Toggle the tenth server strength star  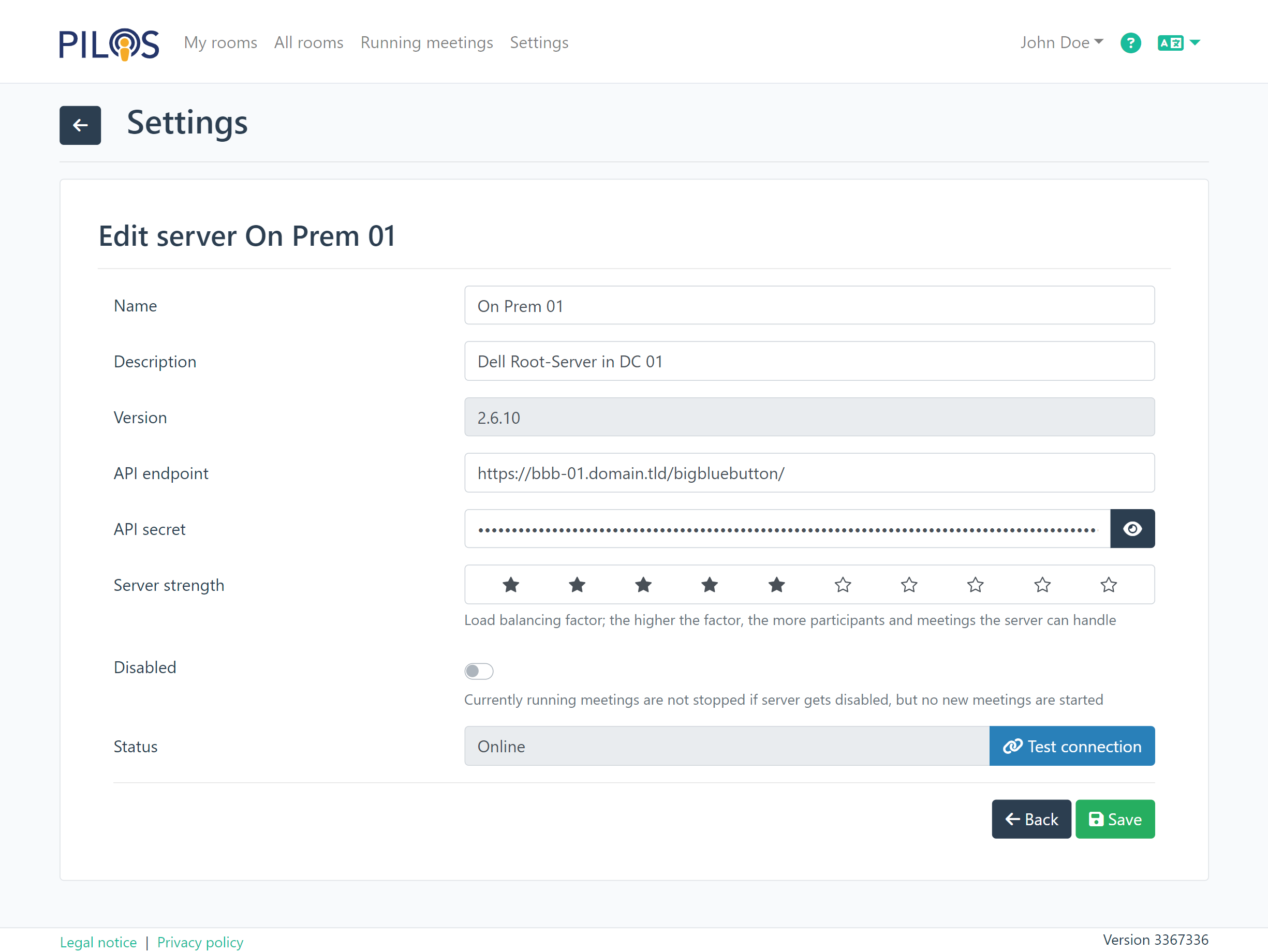pyautogui.click(x=1108, y=585)
